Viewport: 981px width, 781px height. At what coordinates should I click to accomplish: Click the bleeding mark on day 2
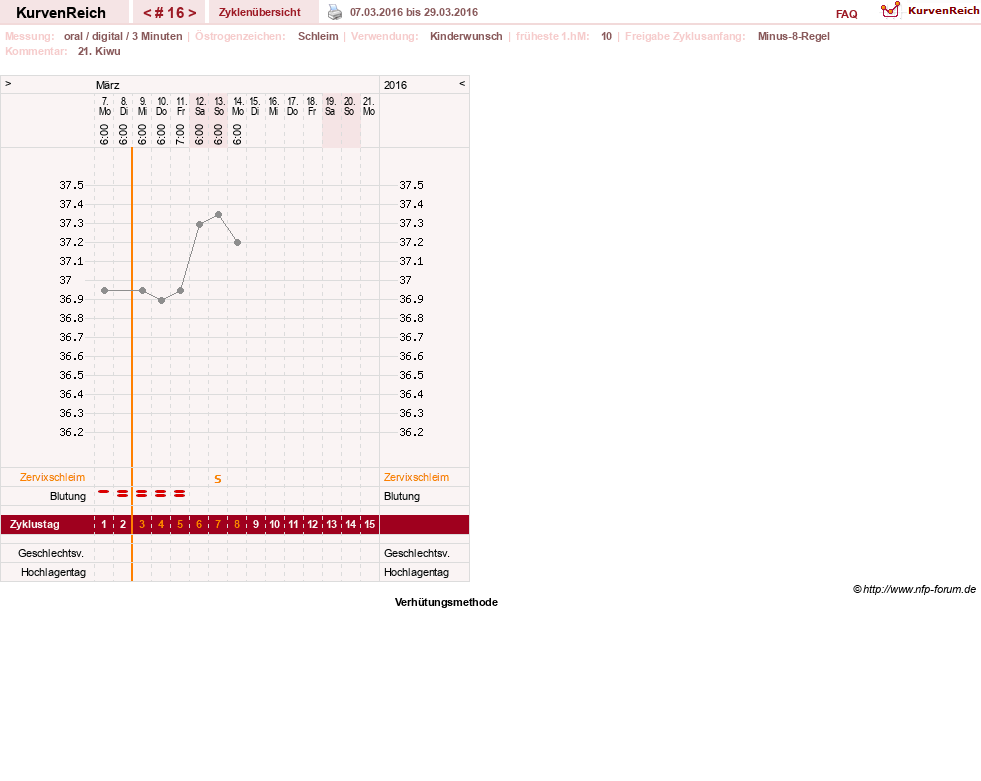point(123,494)
